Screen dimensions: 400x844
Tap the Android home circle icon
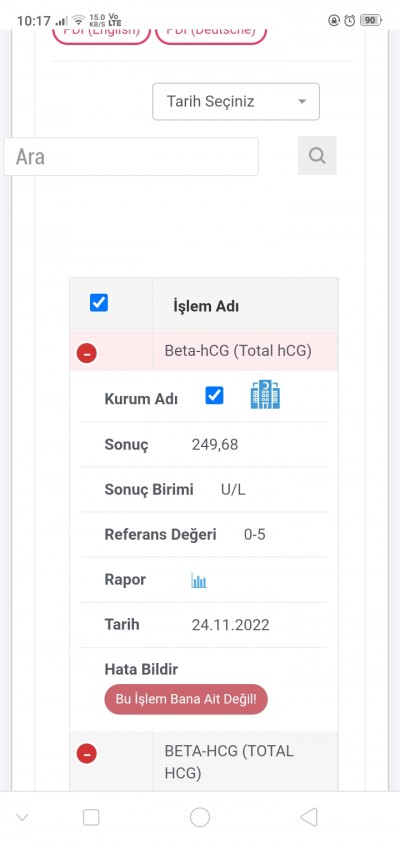tap(200, 817)
